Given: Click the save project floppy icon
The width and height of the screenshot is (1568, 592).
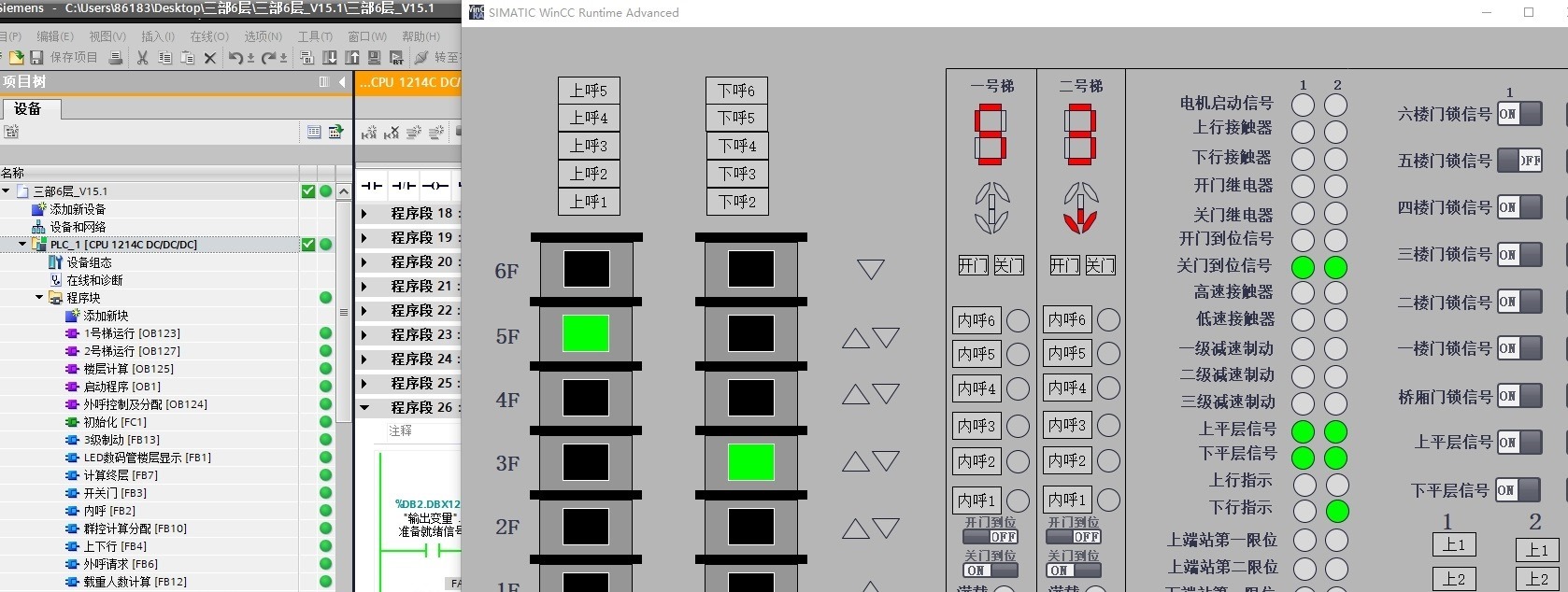Looking at the screenshot, I should click(36, 57).
